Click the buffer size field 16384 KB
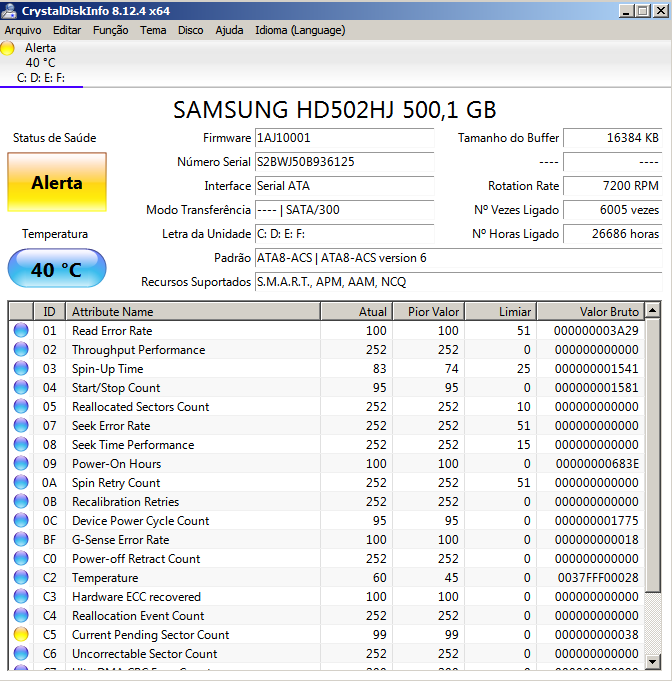 click(612, 138)
